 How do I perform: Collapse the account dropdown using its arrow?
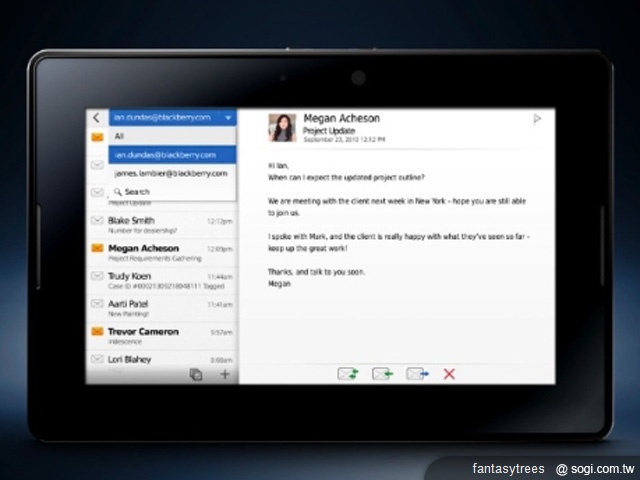click(x=227, y=117)
